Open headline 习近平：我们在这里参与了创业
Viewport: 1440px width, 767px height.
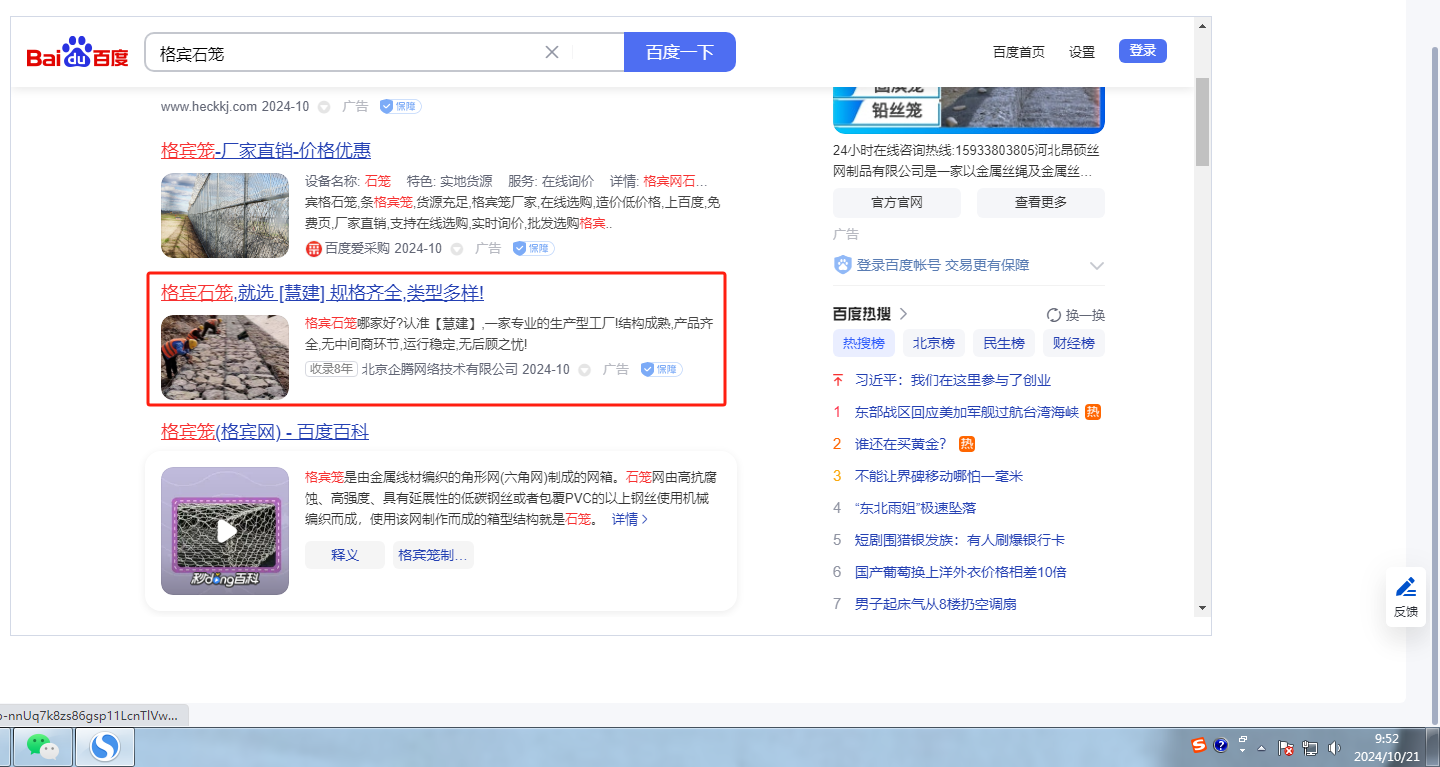(953, 380)
